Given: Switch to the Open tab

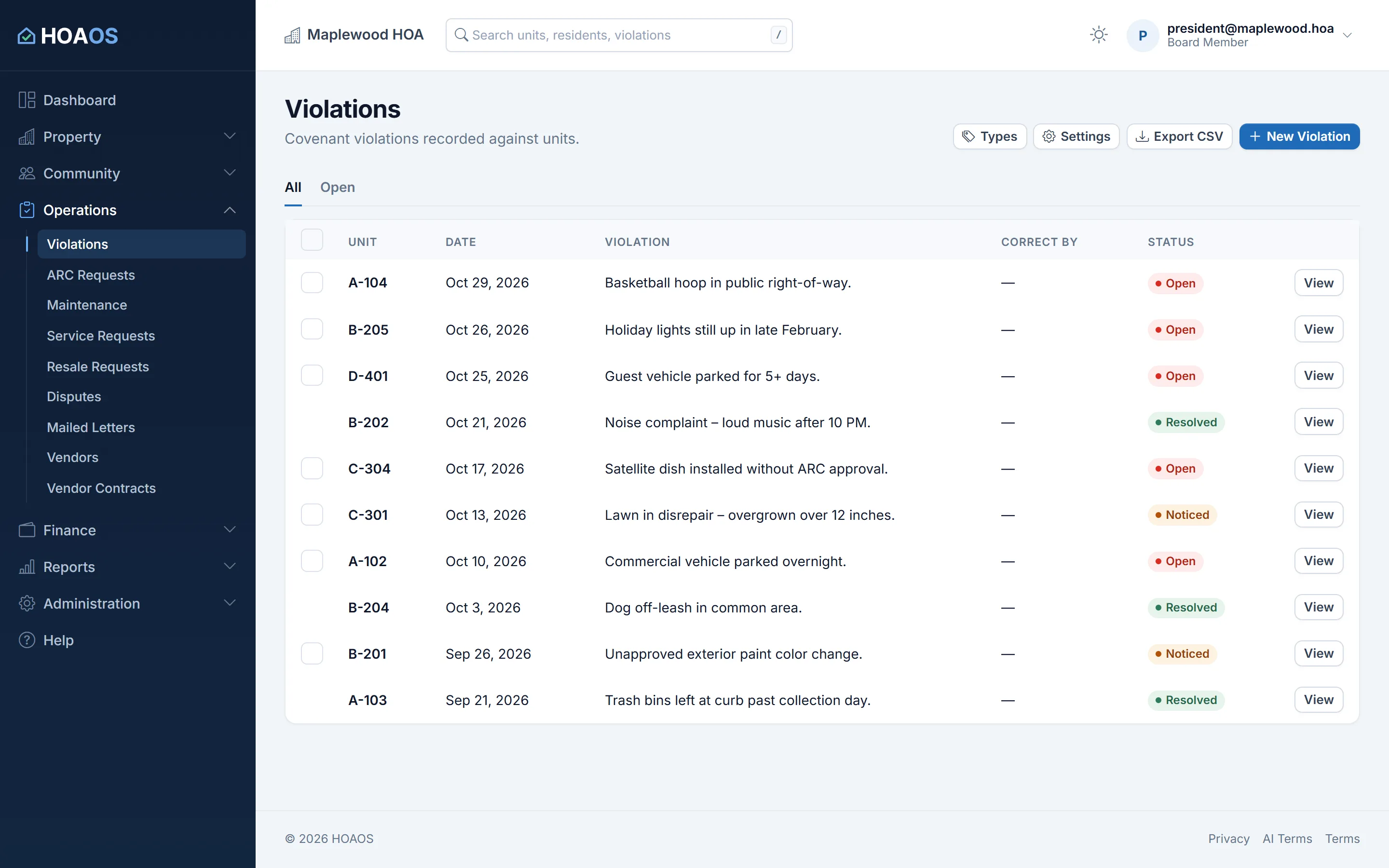Looking at the screenshot, I should [338, 187].
